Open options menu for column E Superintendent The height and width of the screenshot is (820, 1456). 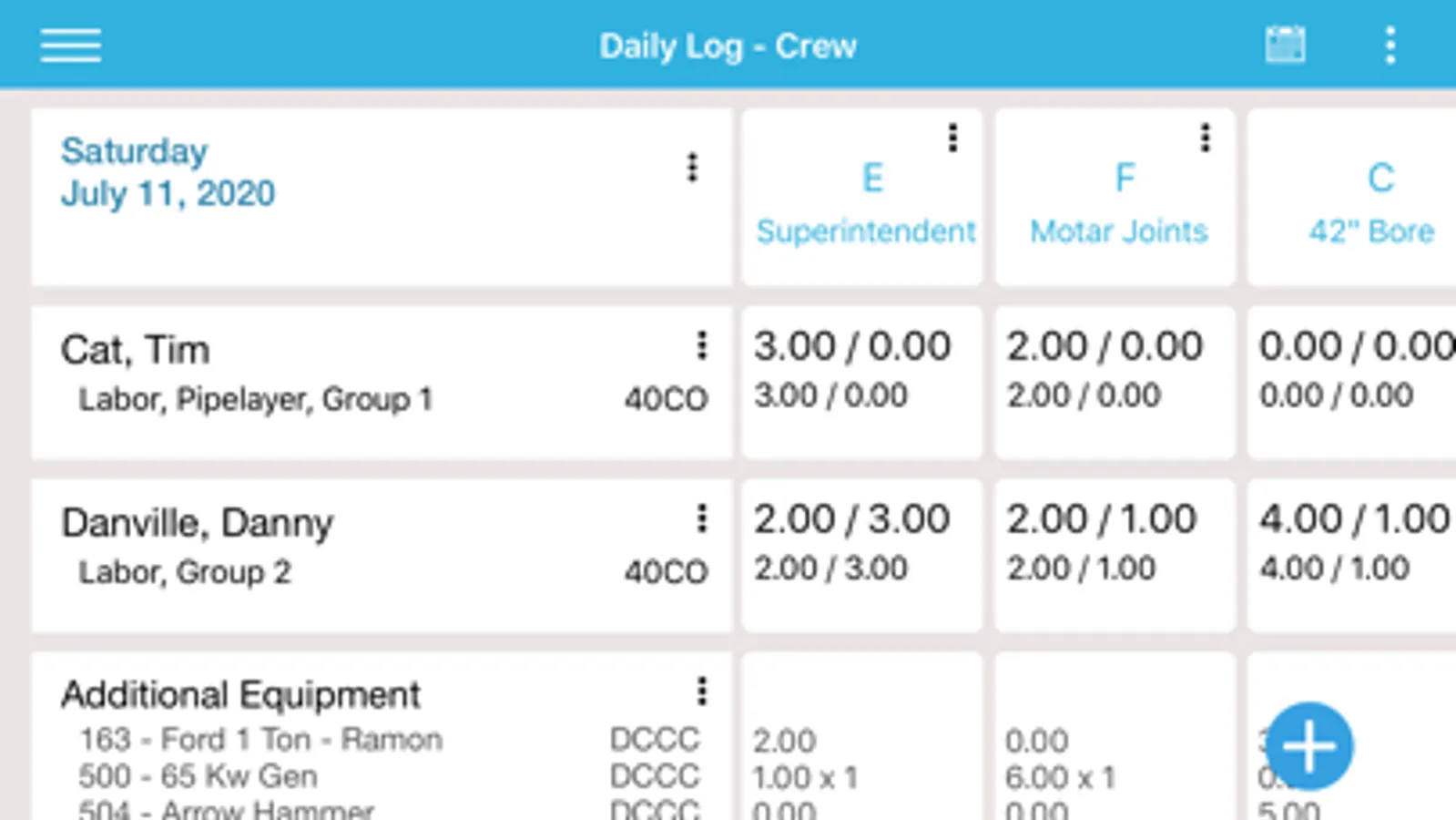tap(952, 138)
